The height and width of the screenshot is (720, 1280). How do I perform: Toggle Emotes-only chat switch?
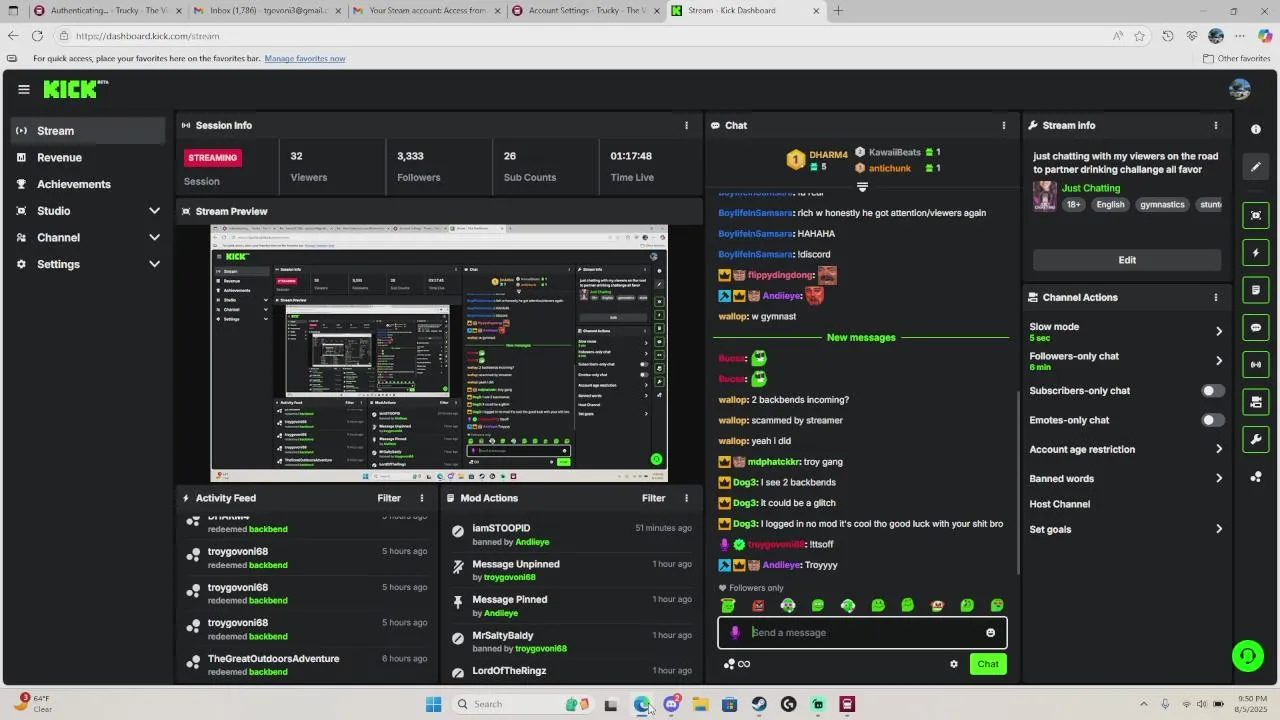click(x=1212, y=420)
